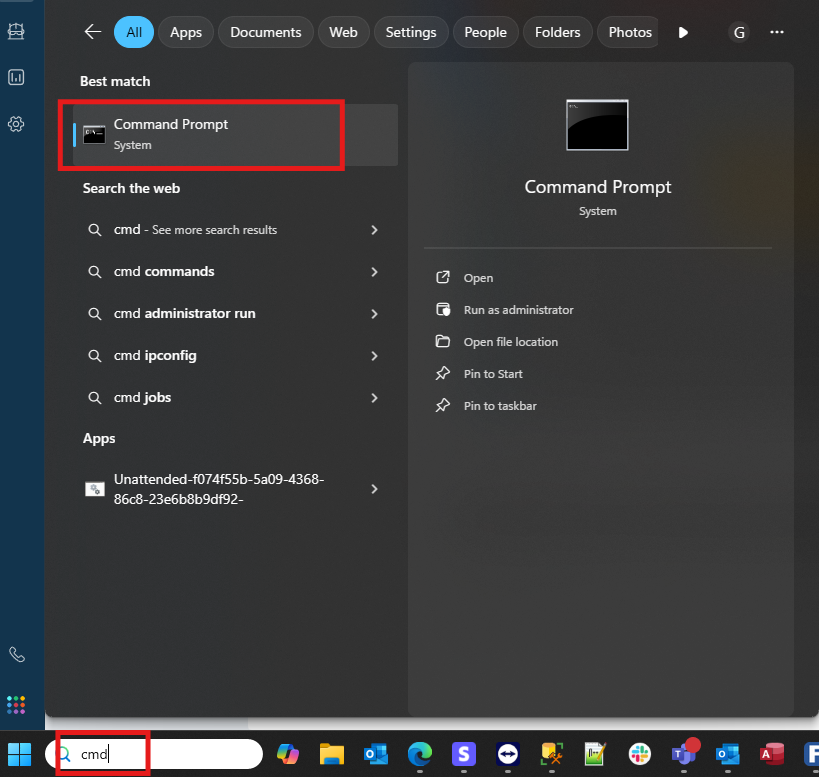Open TeamViewer from the taskbar
This screenshot has width=819, height=777.
click(508, 754)
